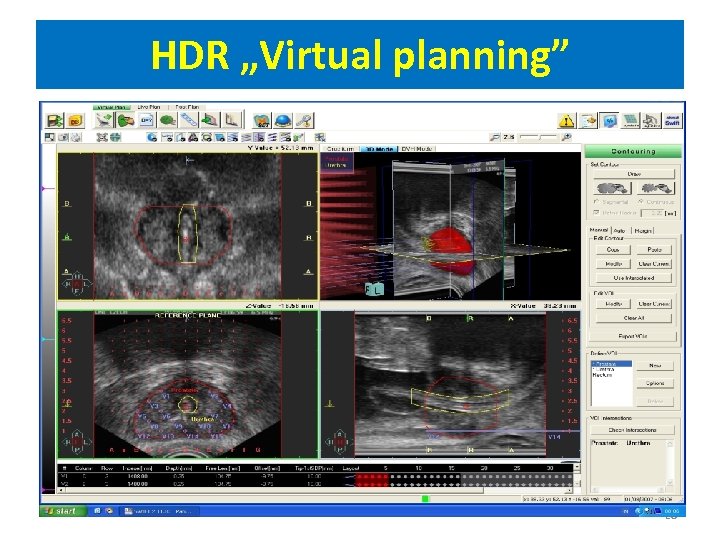Click the Clear All button
720x540 pixels.
634,318
